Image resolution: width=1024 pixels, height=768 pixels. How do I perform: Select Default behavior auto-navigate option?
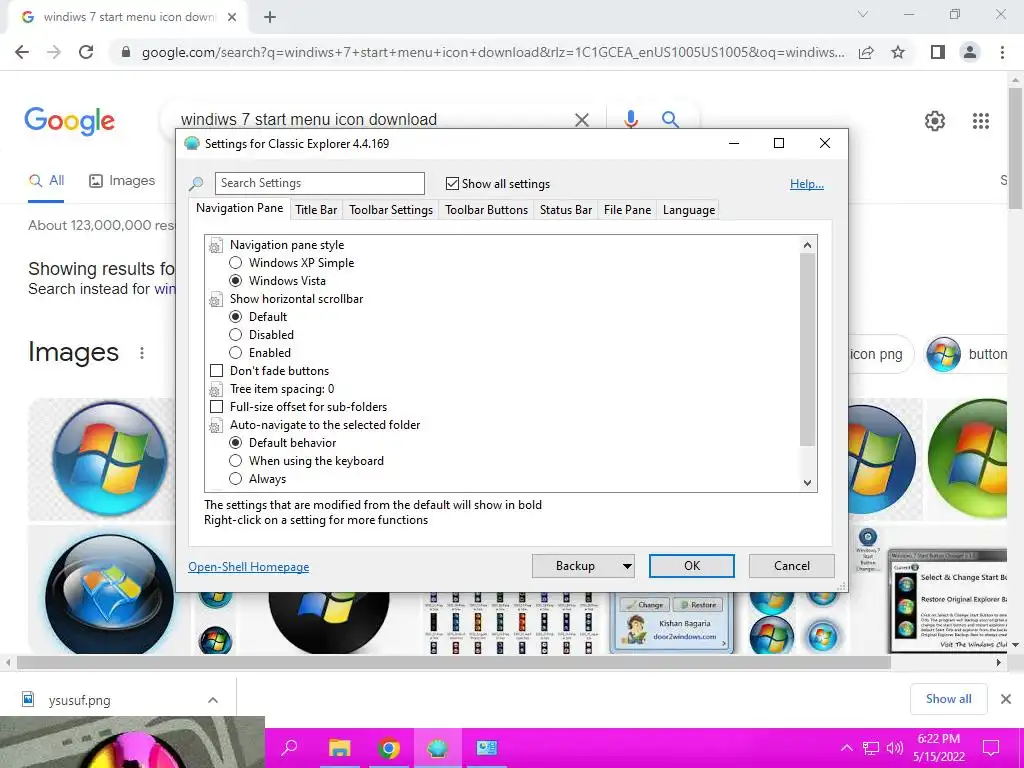[236, 443]
